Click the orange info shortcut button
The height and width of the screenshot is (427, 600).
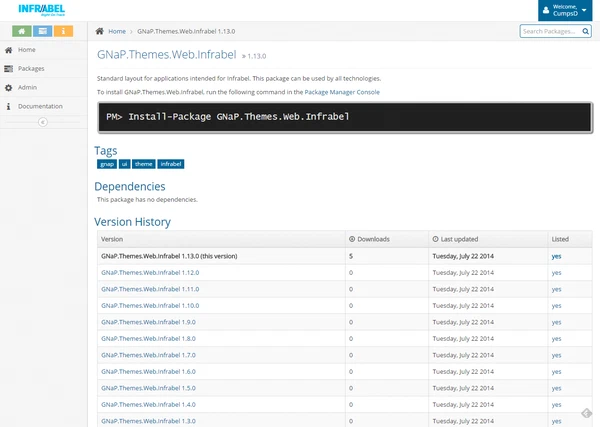63,31
